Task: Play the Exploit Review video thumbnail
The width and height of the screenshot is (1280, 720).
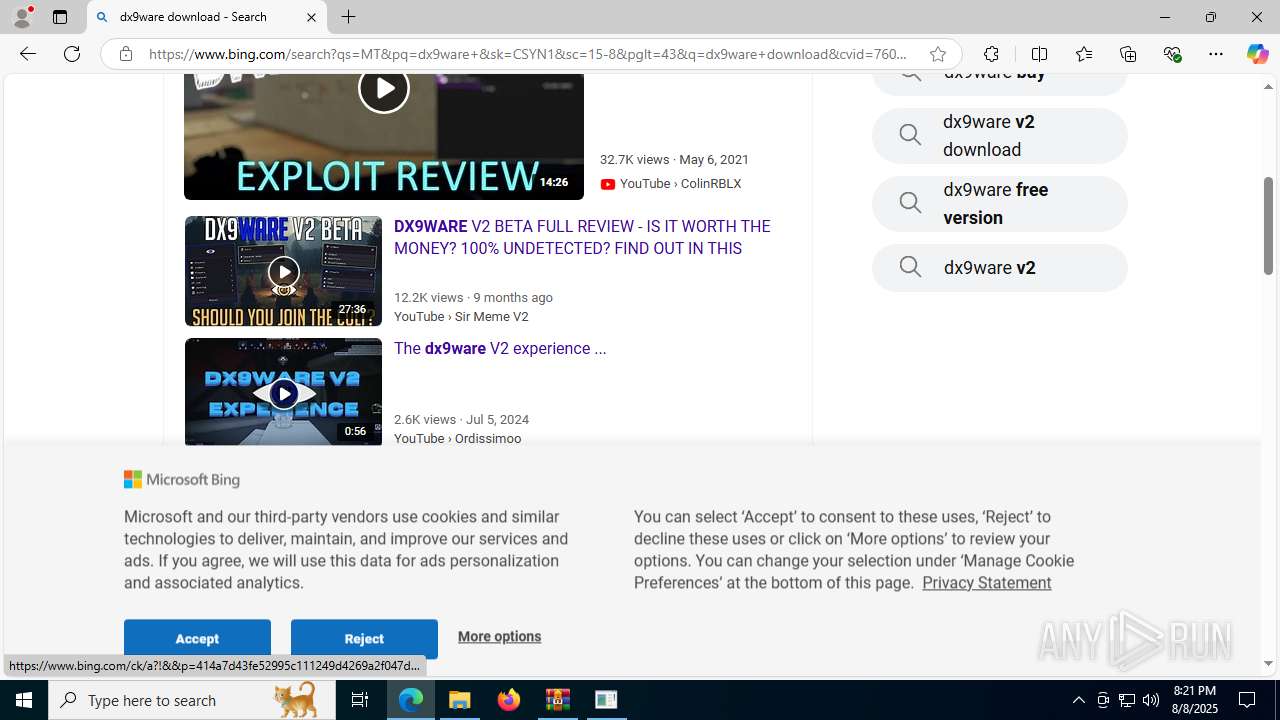Action: point(384,136)
